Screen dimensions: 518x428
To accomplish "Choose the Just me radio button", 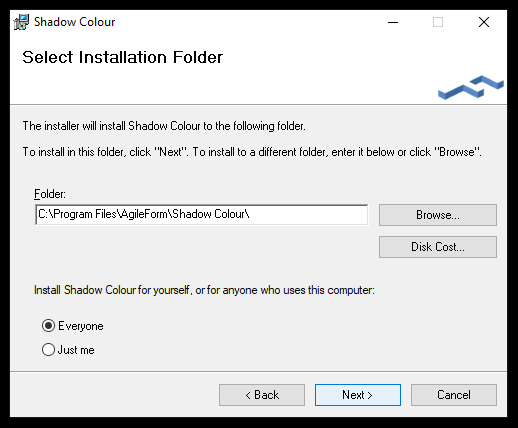I will [x=48, y=350].
